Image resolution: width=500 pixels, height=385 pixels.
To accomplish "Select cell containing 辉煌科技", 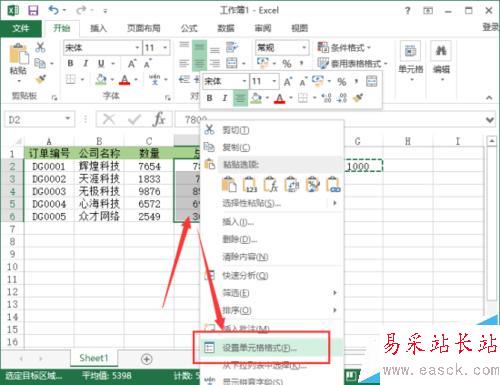I will point(99,166).
